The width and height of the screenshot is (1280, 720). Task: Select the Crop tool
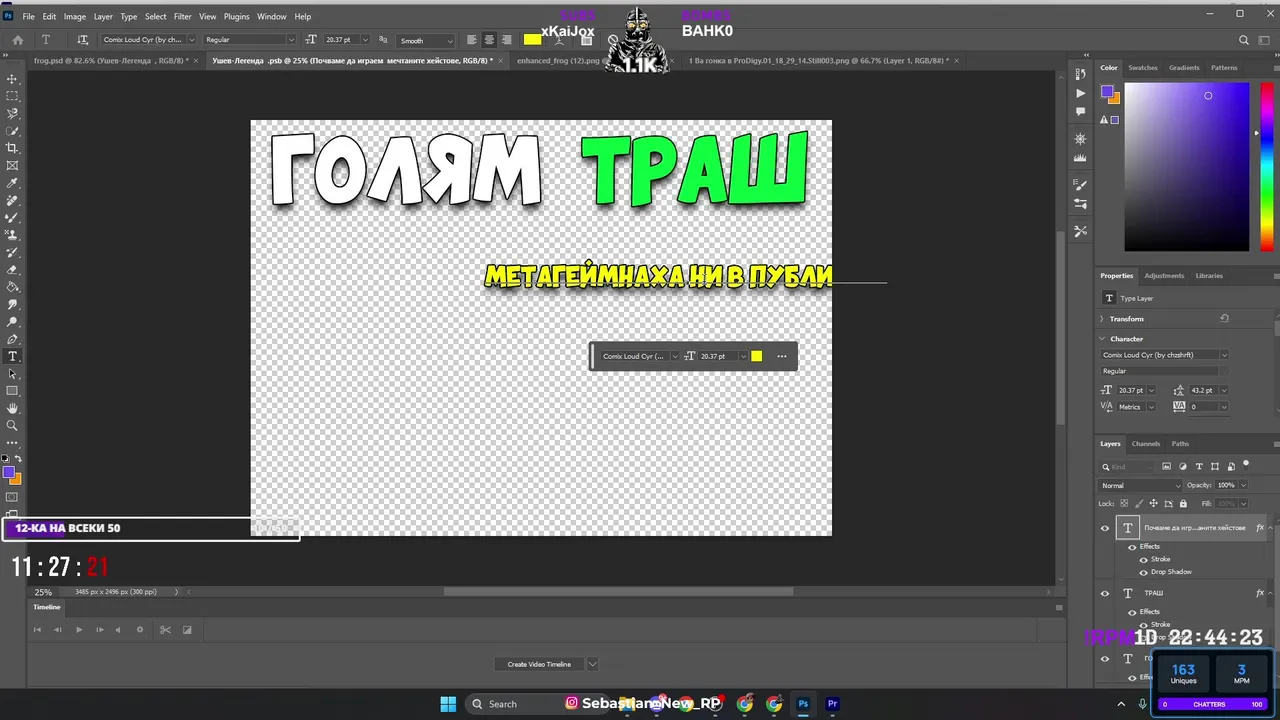[12, 148]
